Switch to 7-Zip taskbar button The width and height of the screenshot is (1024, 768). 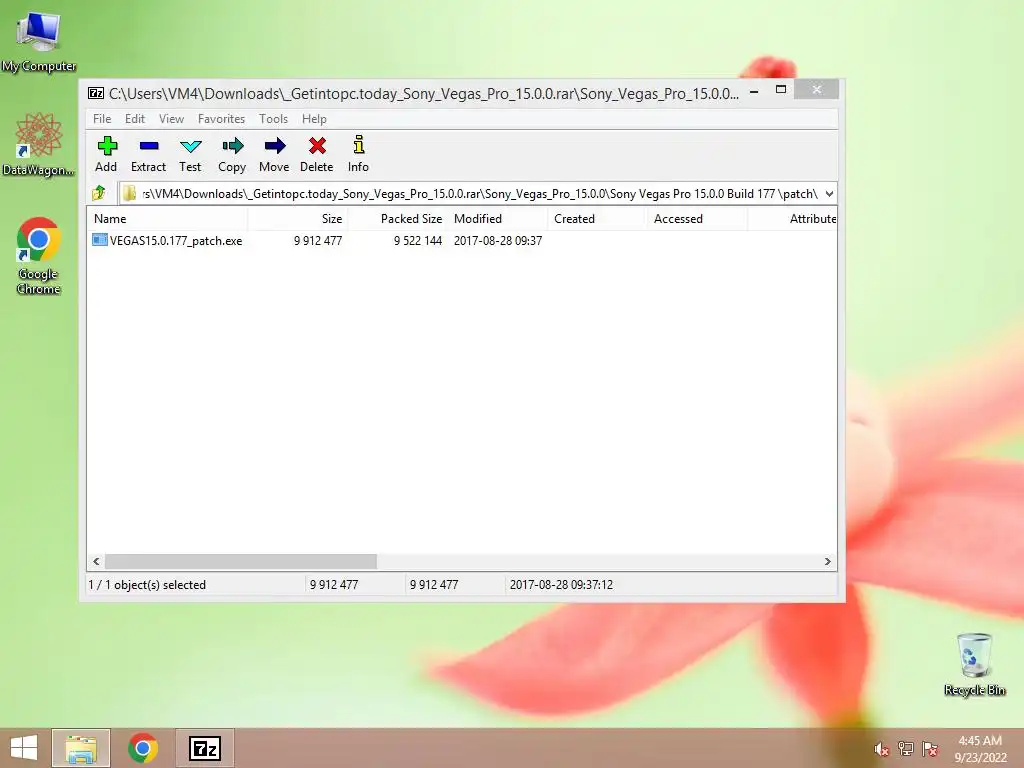tap(204, 748)
